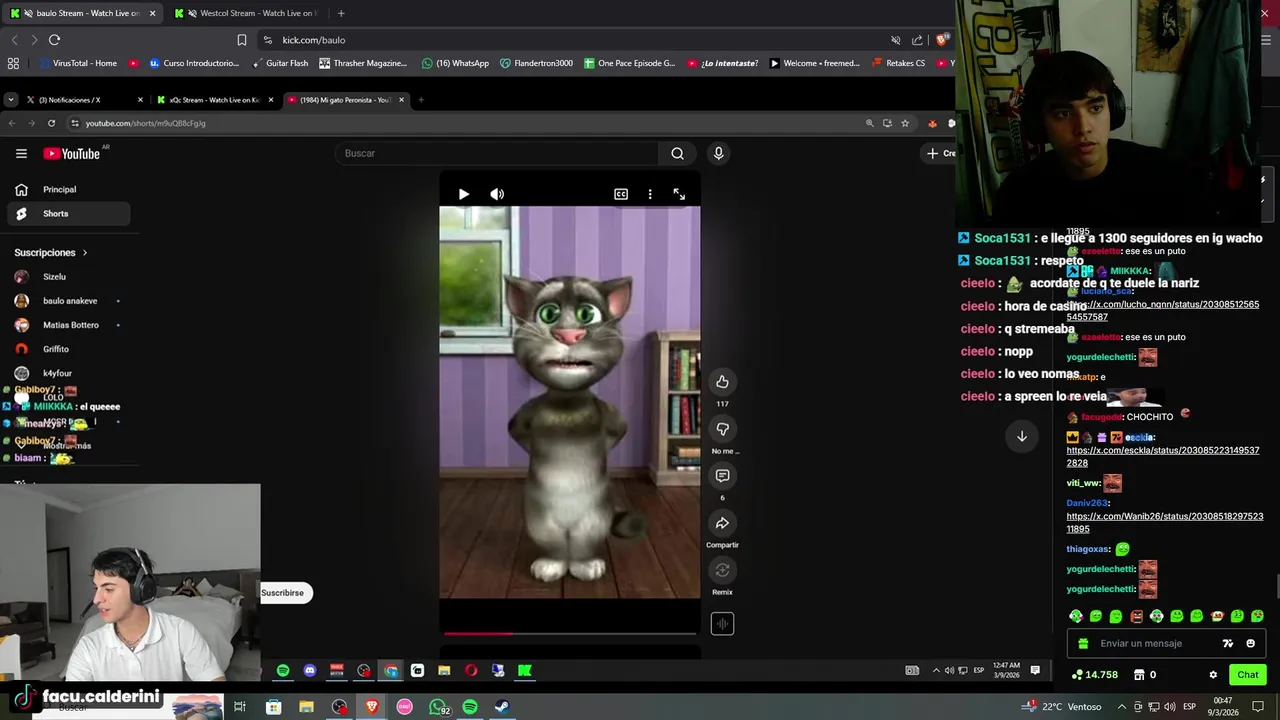The height and width of the screenshot is (720, 1280).
Task: Open the Griffito subscription channel
Action: [x=67, y=349]
